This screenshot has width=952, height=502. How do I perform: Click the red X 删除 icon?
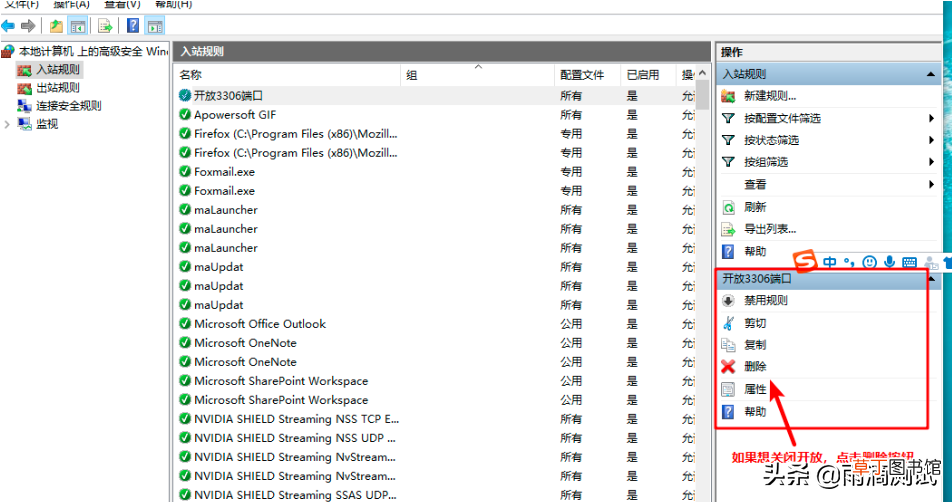728,367
